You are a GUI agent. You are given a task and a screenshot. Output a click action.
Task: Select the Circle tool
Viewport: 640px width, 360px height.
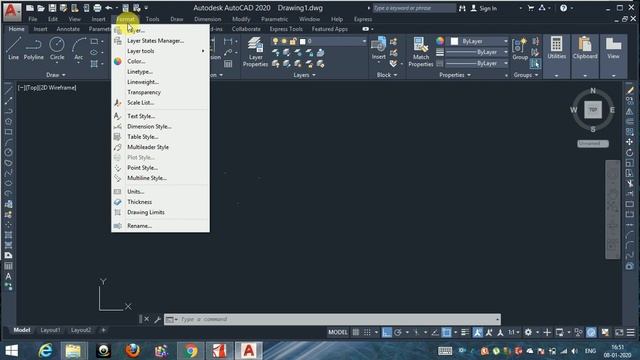click(57, 48)
